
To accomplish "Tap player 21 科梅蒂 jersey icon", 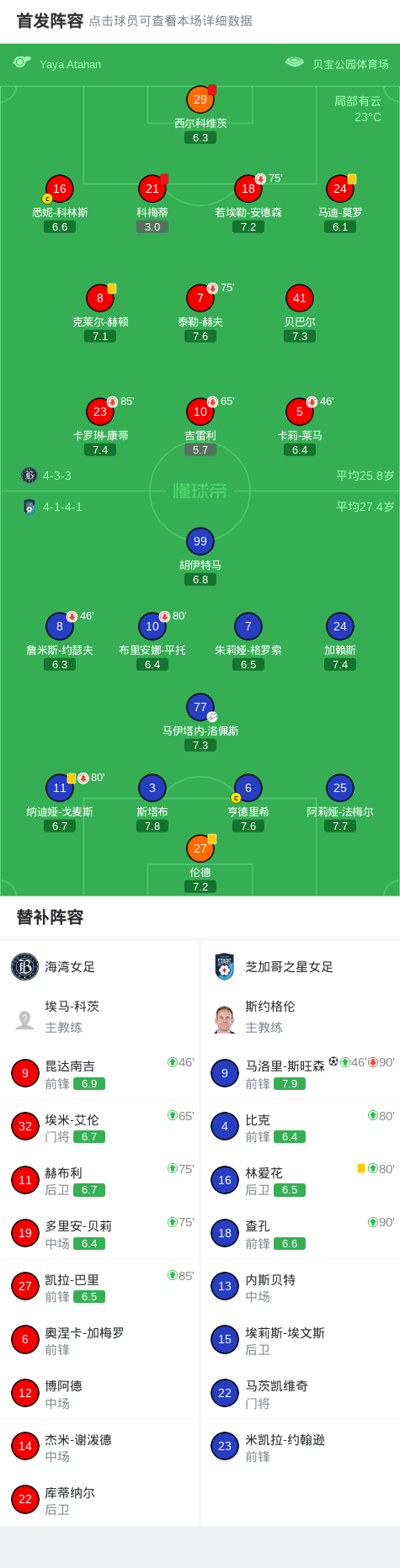I will tap(152, 189).
